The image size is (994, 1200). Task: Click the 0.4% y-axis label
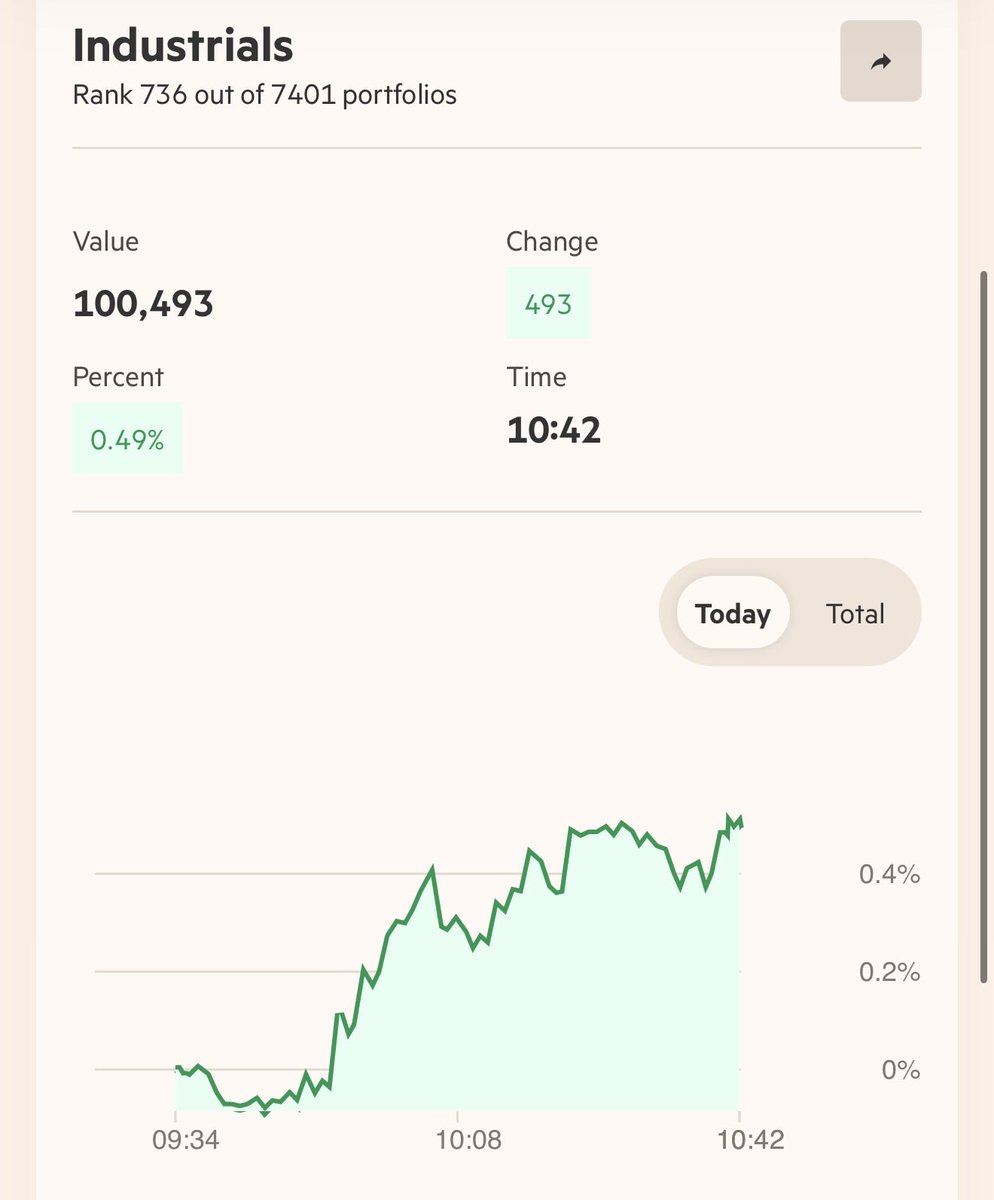889,875
